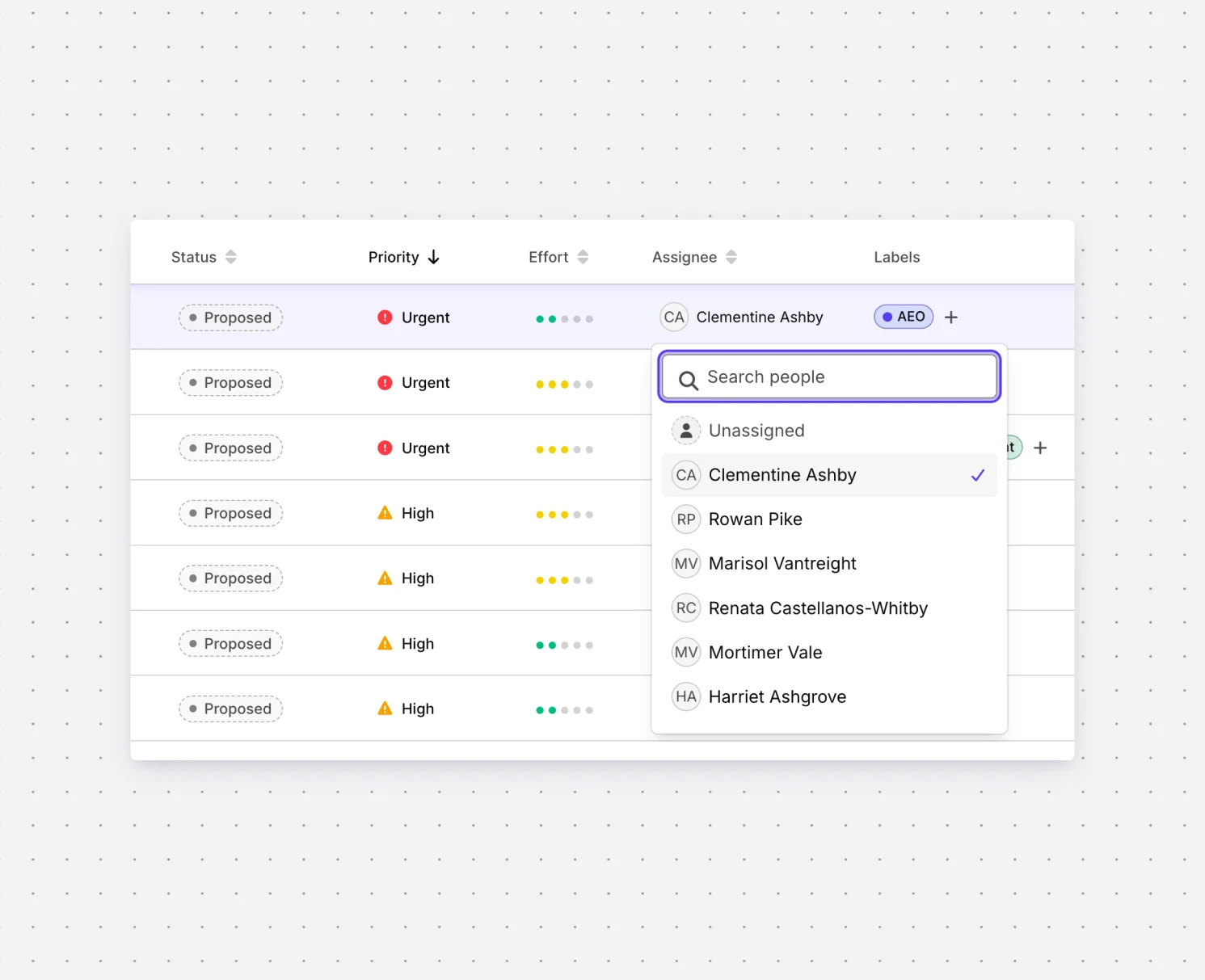
Task: Open the Clementine Ashby assignee cell in first row
Action: tap(742, 318)
